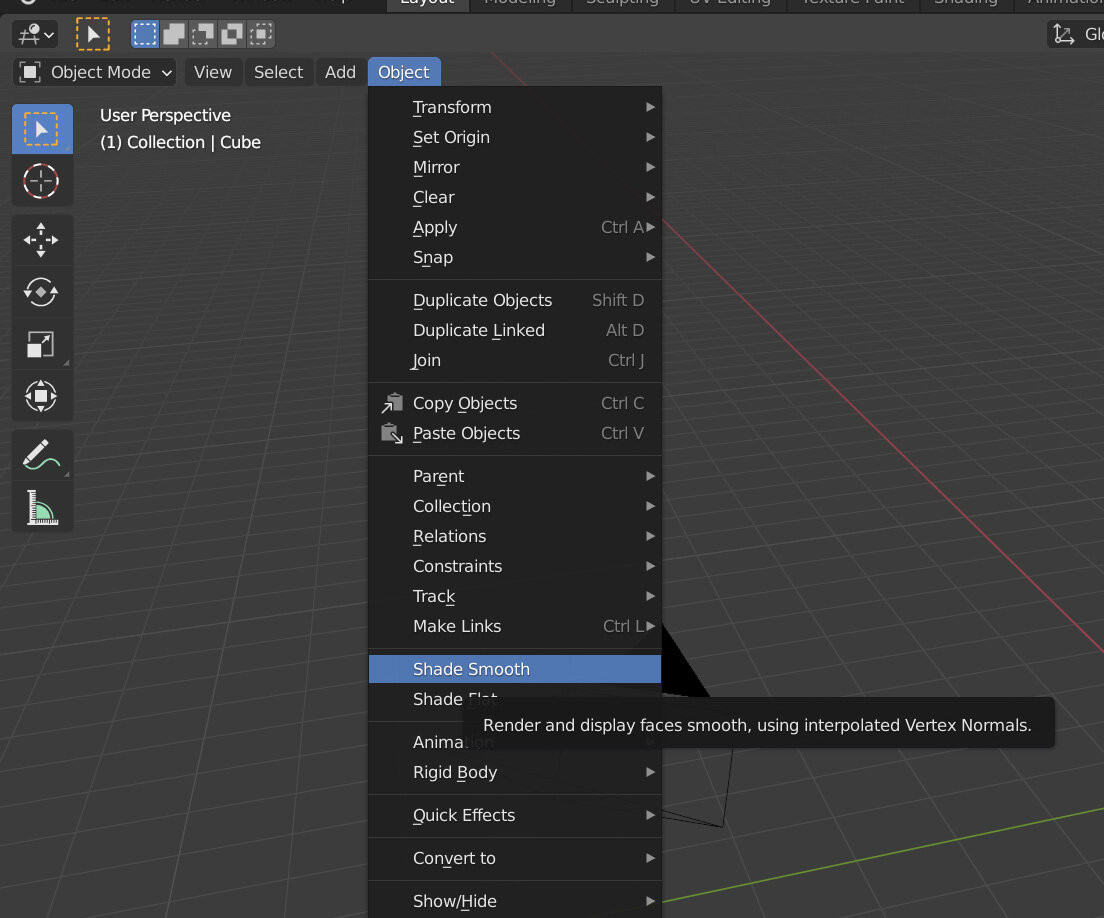Pick the Scale tool
1104x918 pixels.
(x=42, y=344)
